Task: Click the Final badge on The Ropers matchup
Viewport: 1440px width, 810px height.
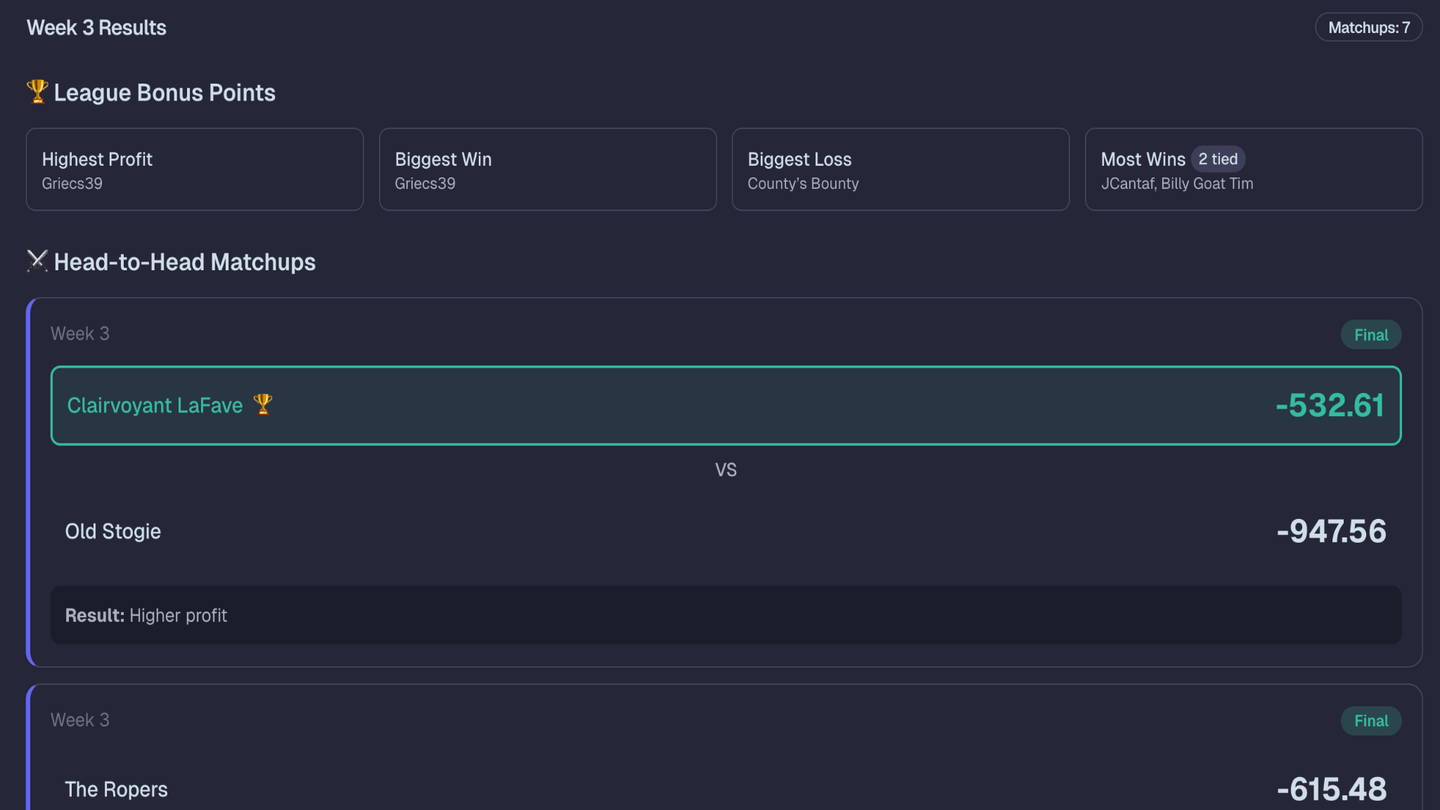Action: tap(1370, 720)
